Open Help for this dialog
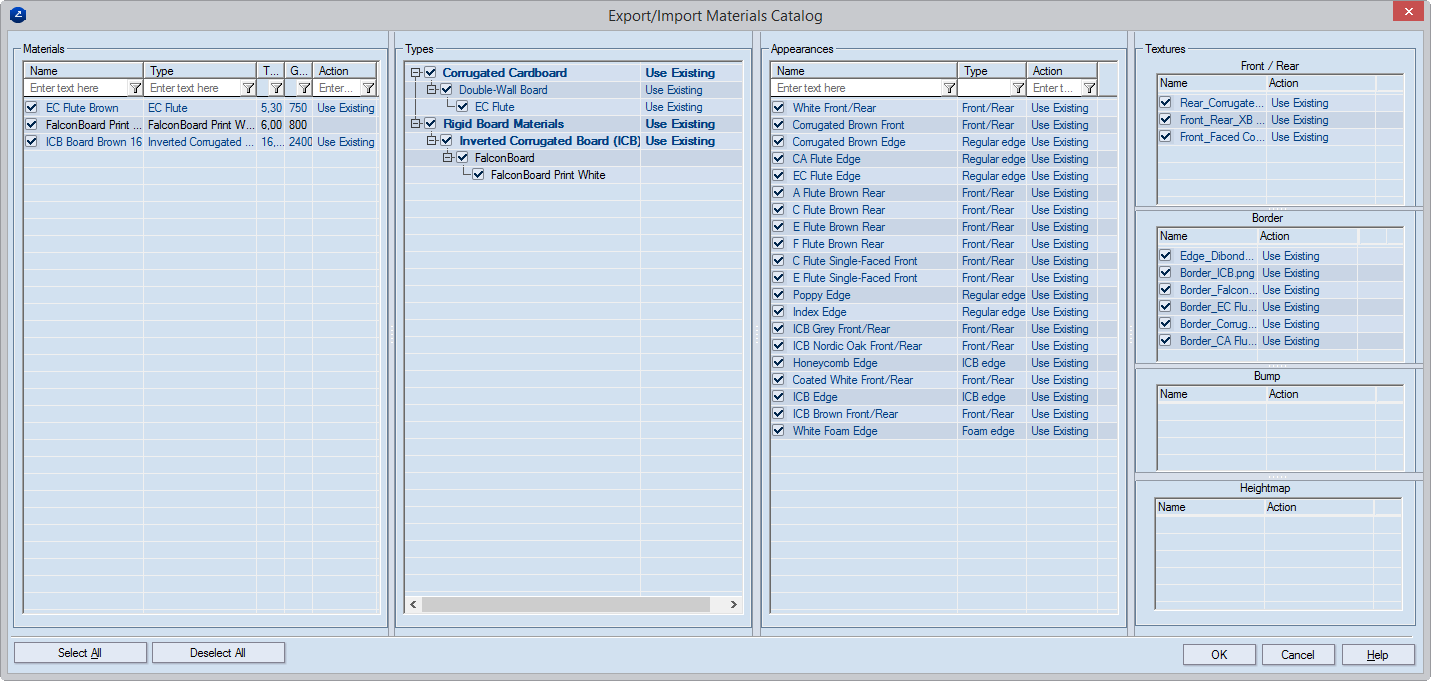 point(1378,655)
